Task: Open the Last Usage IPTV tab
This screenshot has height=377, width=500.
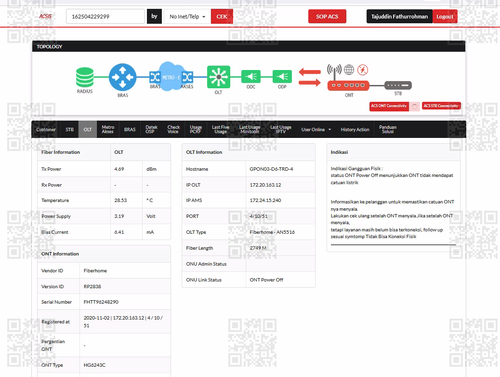Action: (x=281, y=129)
